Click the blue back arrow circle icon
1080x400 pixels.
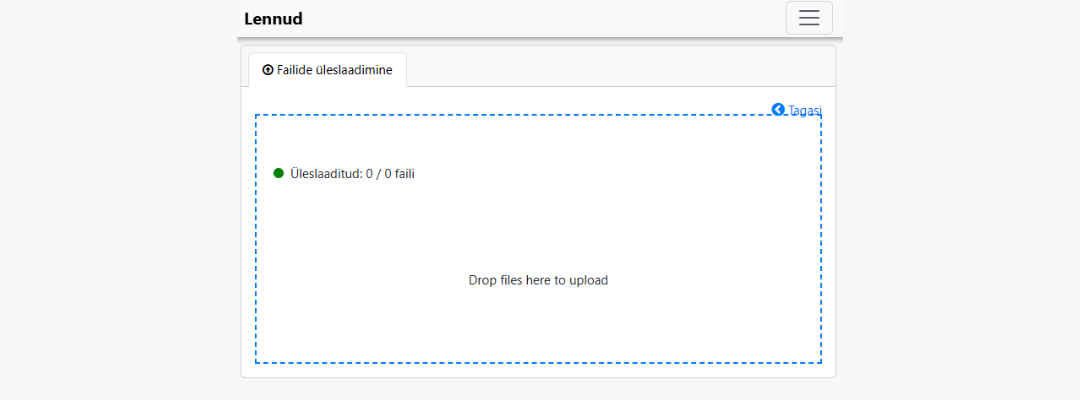(778, 109)
